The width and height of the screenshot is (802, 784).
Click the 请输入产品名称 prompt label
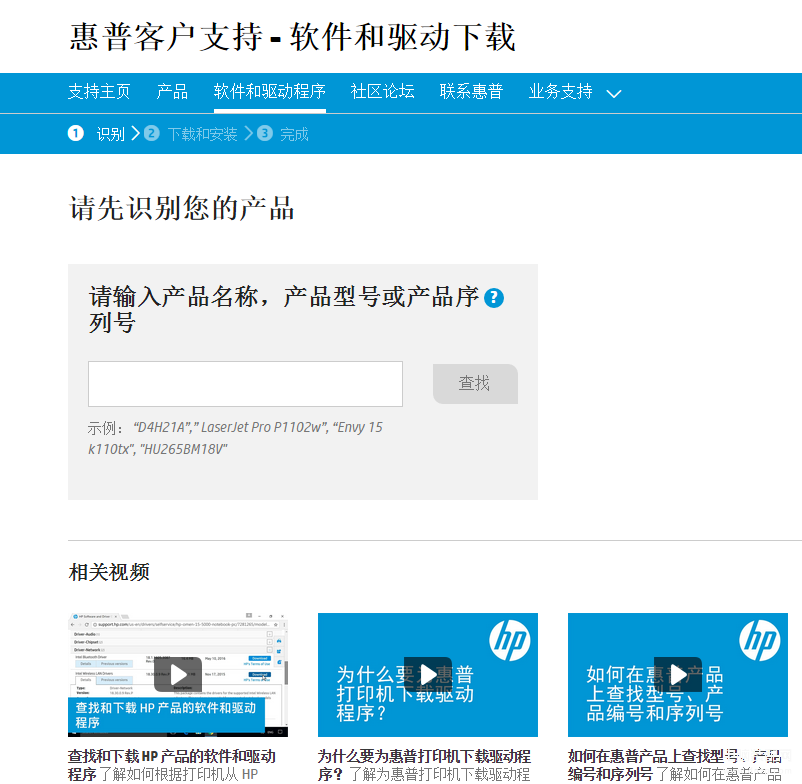[284, 309]
